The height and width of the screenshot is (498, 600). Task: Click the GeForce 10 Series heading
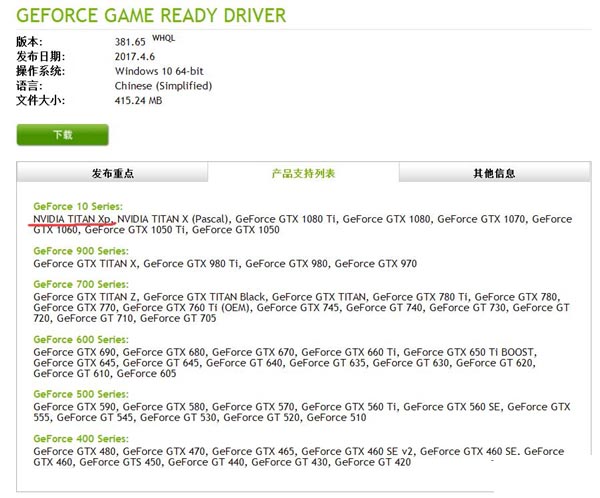coord(77,205)
